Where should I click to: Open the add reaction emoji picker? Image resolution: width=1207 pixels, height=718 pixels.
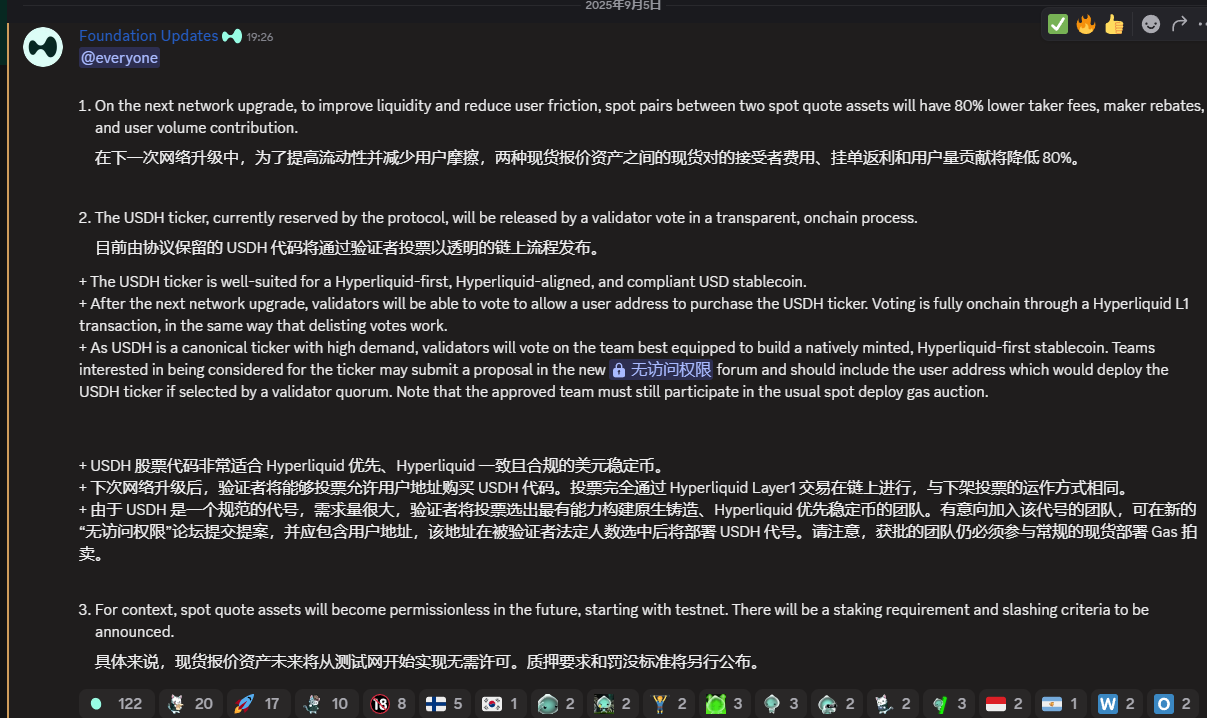pos(1151,24)
